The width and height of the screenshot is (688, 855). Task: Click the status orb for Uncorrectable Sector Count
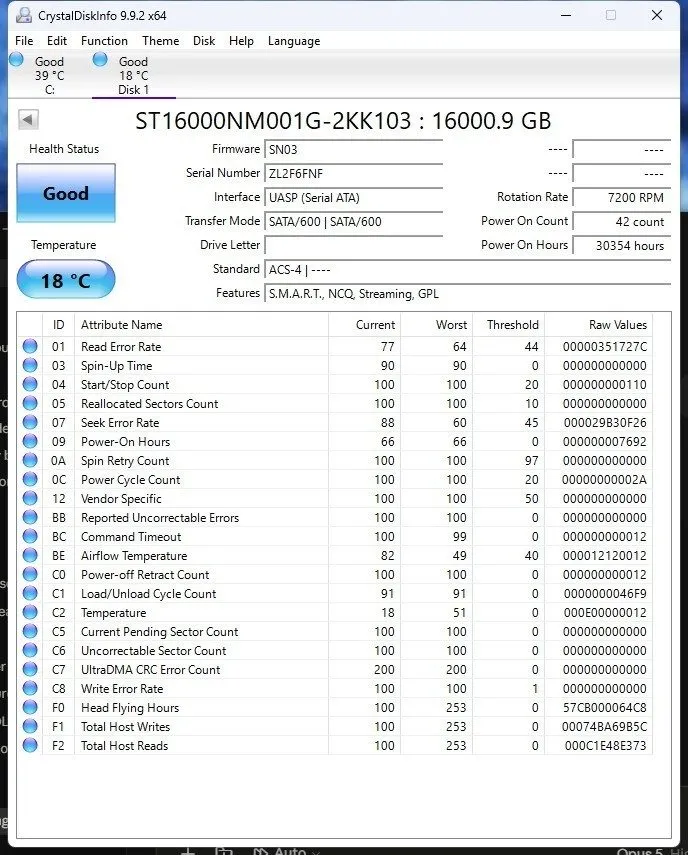(x=30, y=651)
